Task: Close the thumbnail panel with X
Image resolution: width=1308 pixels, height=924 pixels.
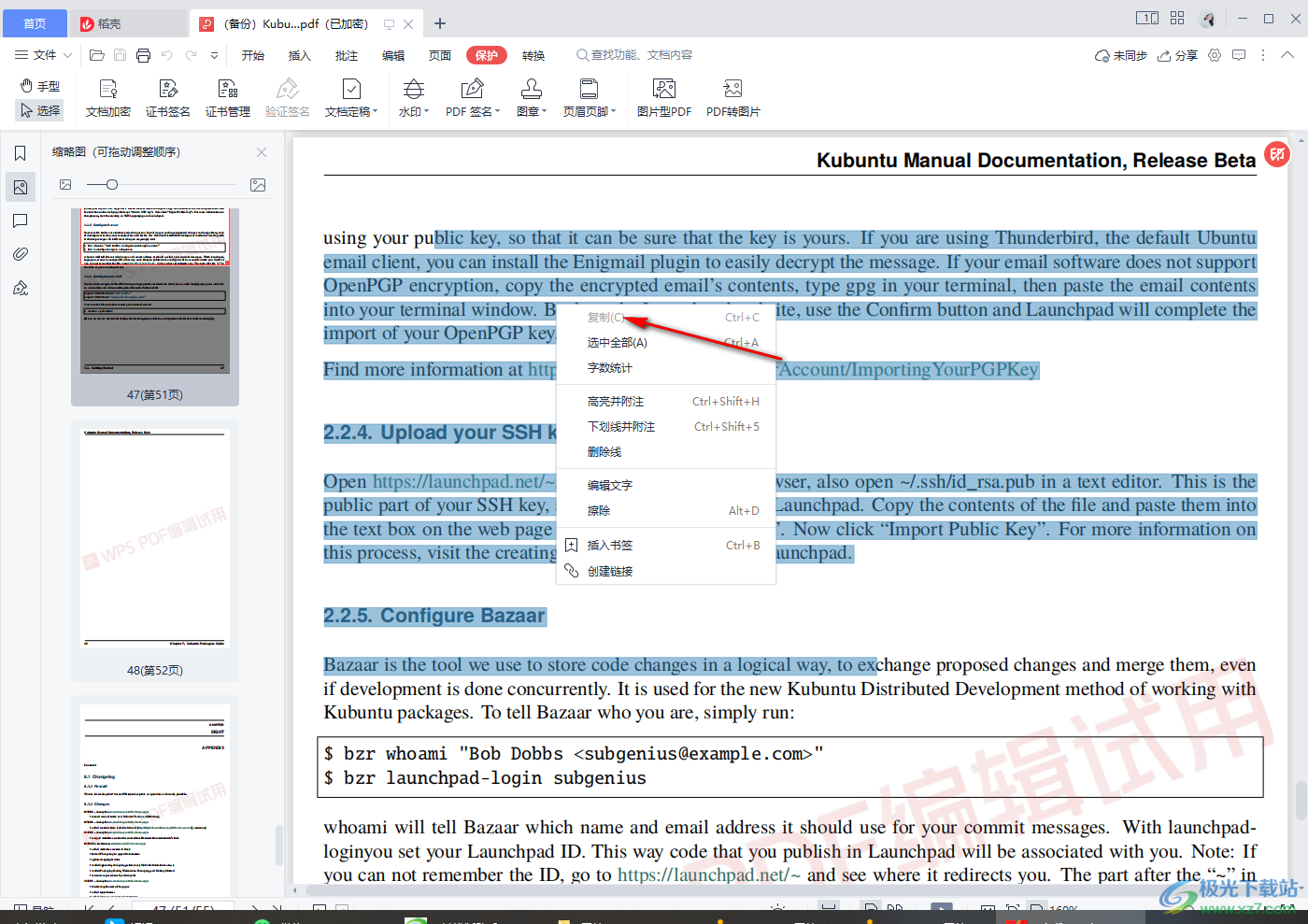Action: coord(262,152)
